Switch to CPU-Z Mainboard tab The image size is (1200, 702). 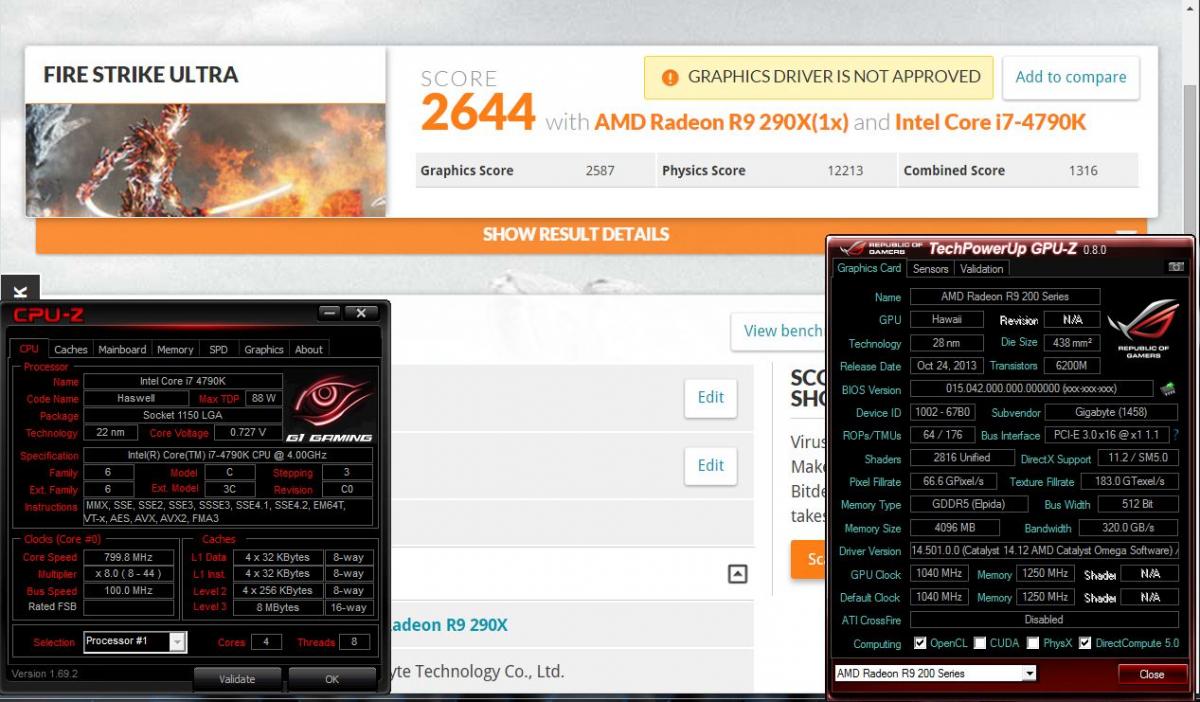click(x=122, y=349)
